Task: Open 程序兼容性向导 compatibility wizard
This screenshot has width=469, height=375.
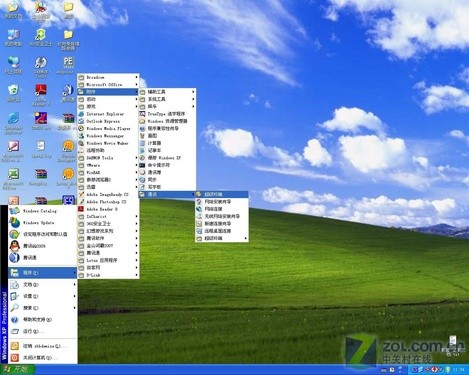Action: pos(167,128)
